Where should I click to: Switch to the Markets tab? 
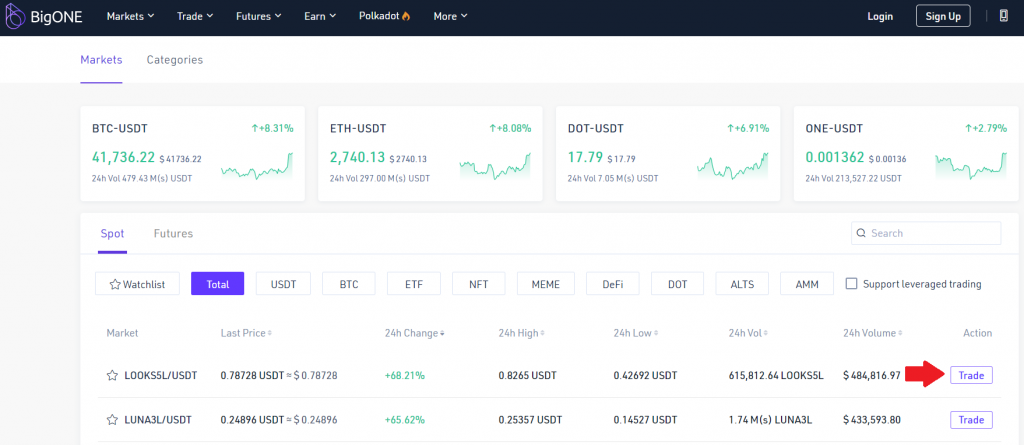coord(101,59)
